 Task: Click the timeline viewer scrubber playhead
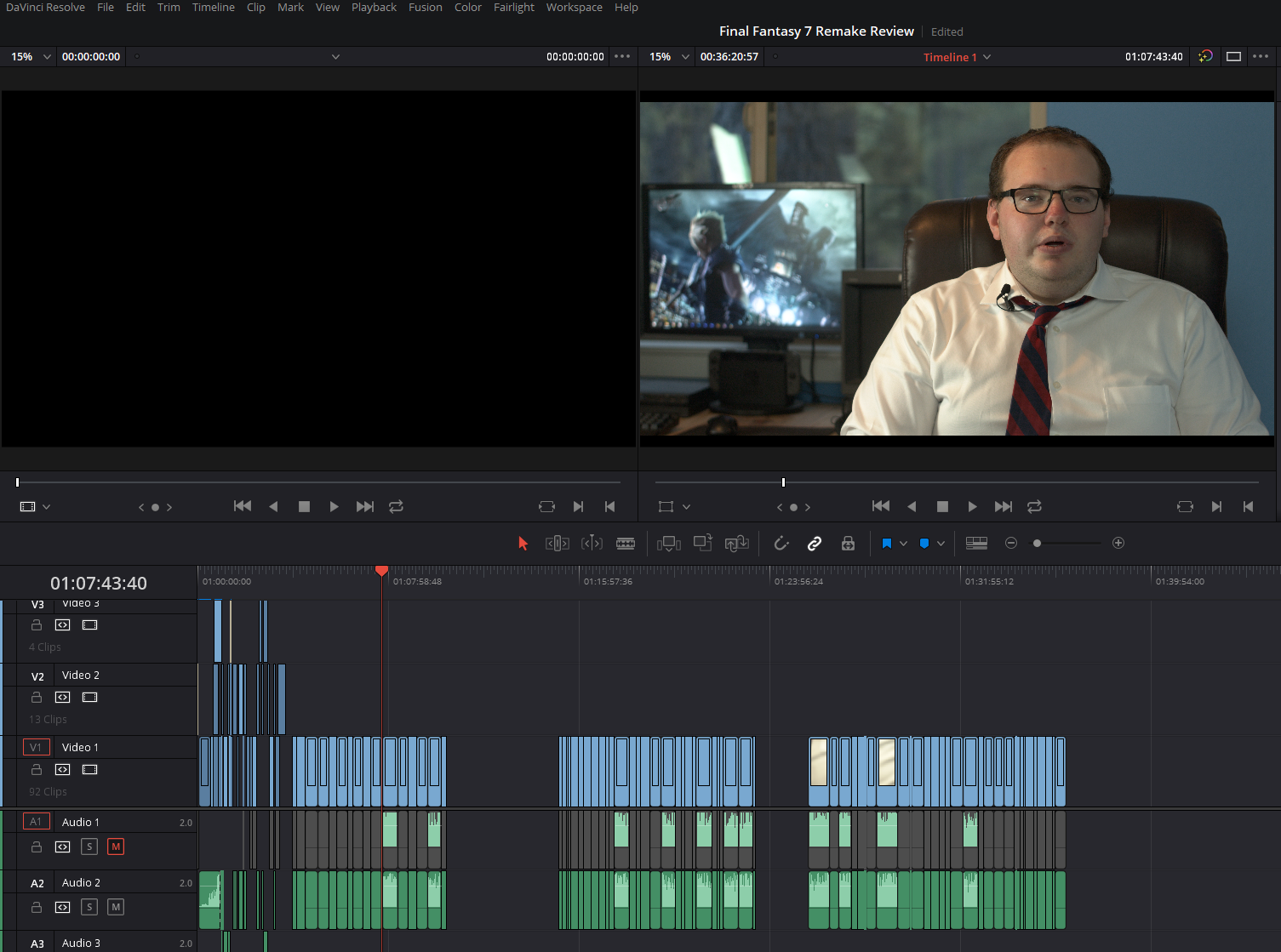783,482
